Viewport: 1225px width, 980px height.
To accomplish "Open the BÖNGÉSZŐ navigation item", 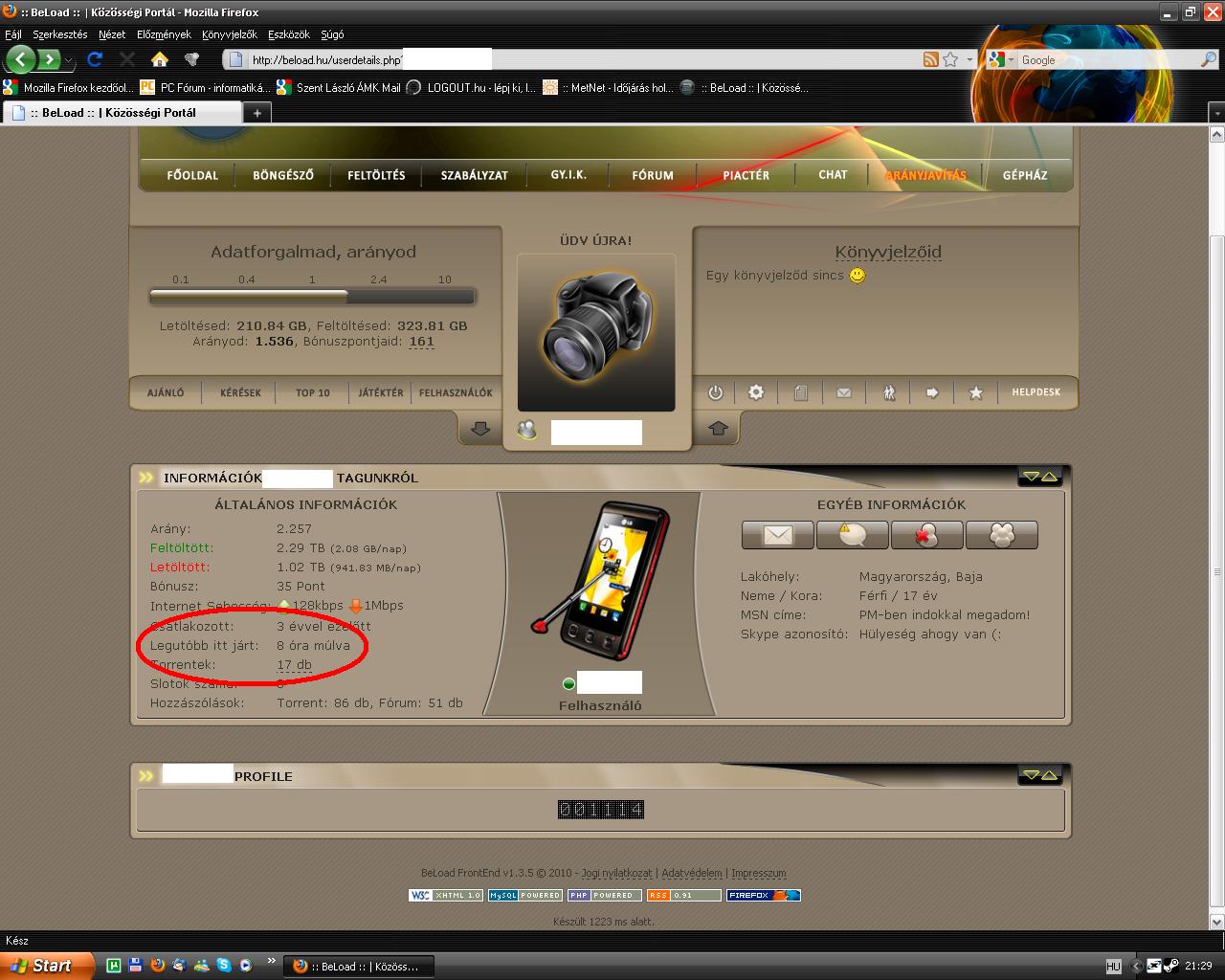I will coord(283,175).
